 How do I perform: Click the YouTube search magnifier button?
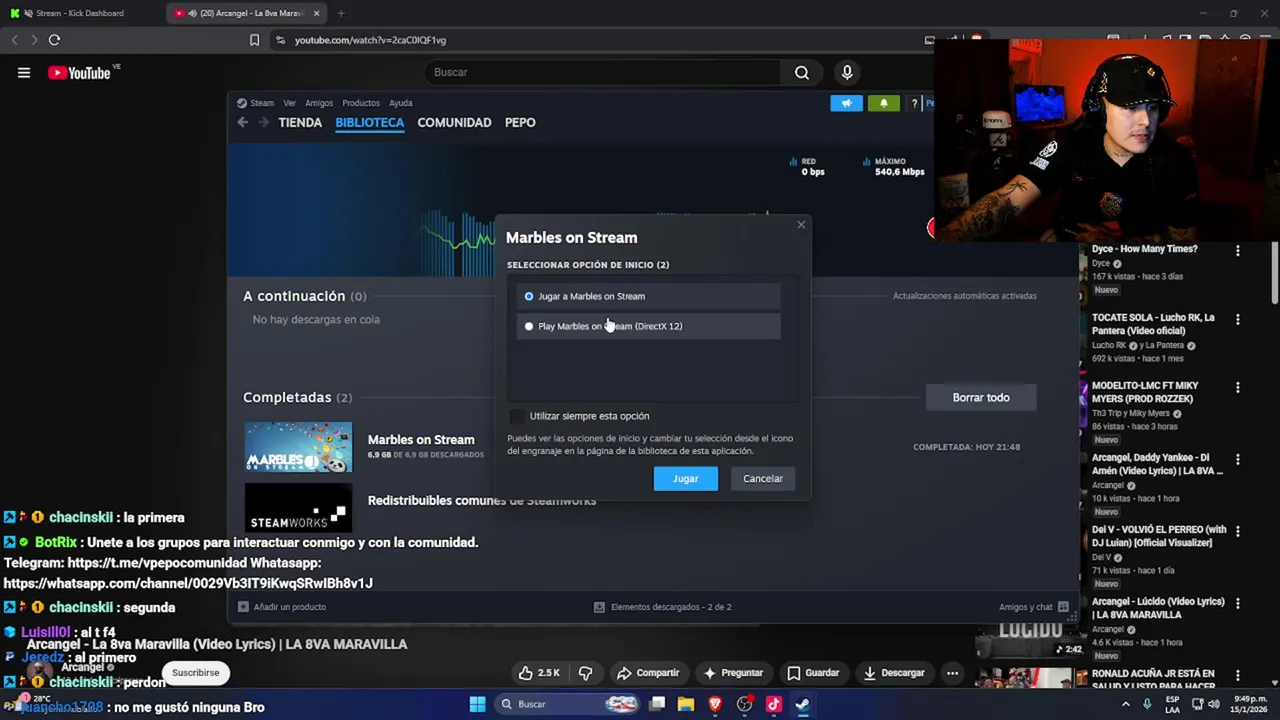pyautogui.click(x=802, y=72)
